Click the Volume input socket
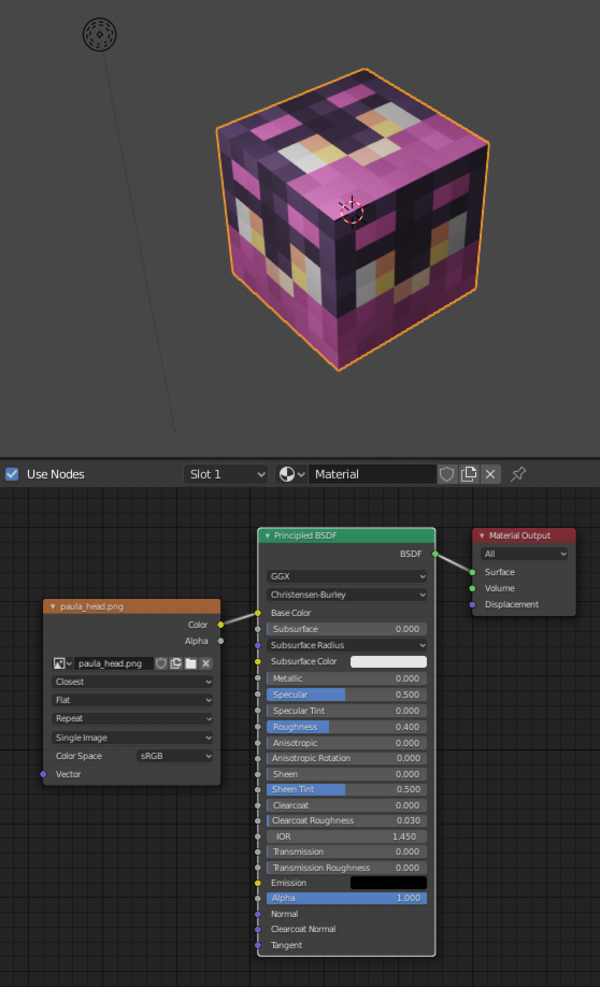Image resolution: width=600 pixels, height=987 pixels. (473, 589)
